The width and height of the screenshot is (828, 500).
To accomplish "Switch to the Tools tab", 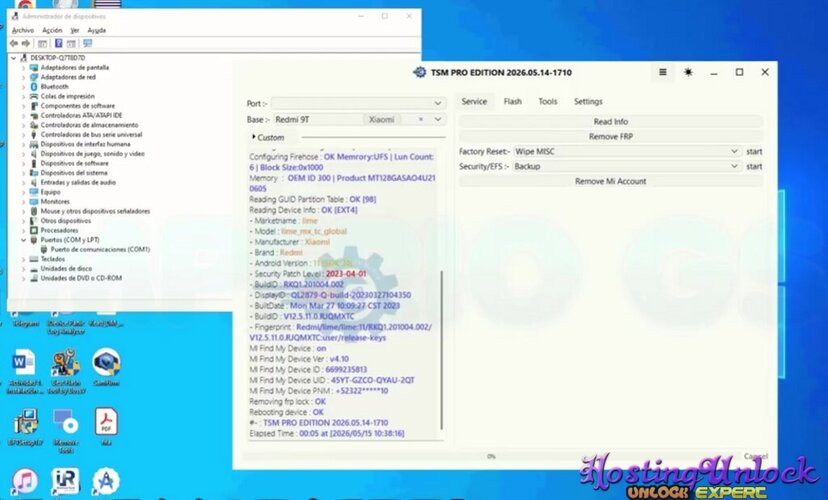I will click(548, 101).
